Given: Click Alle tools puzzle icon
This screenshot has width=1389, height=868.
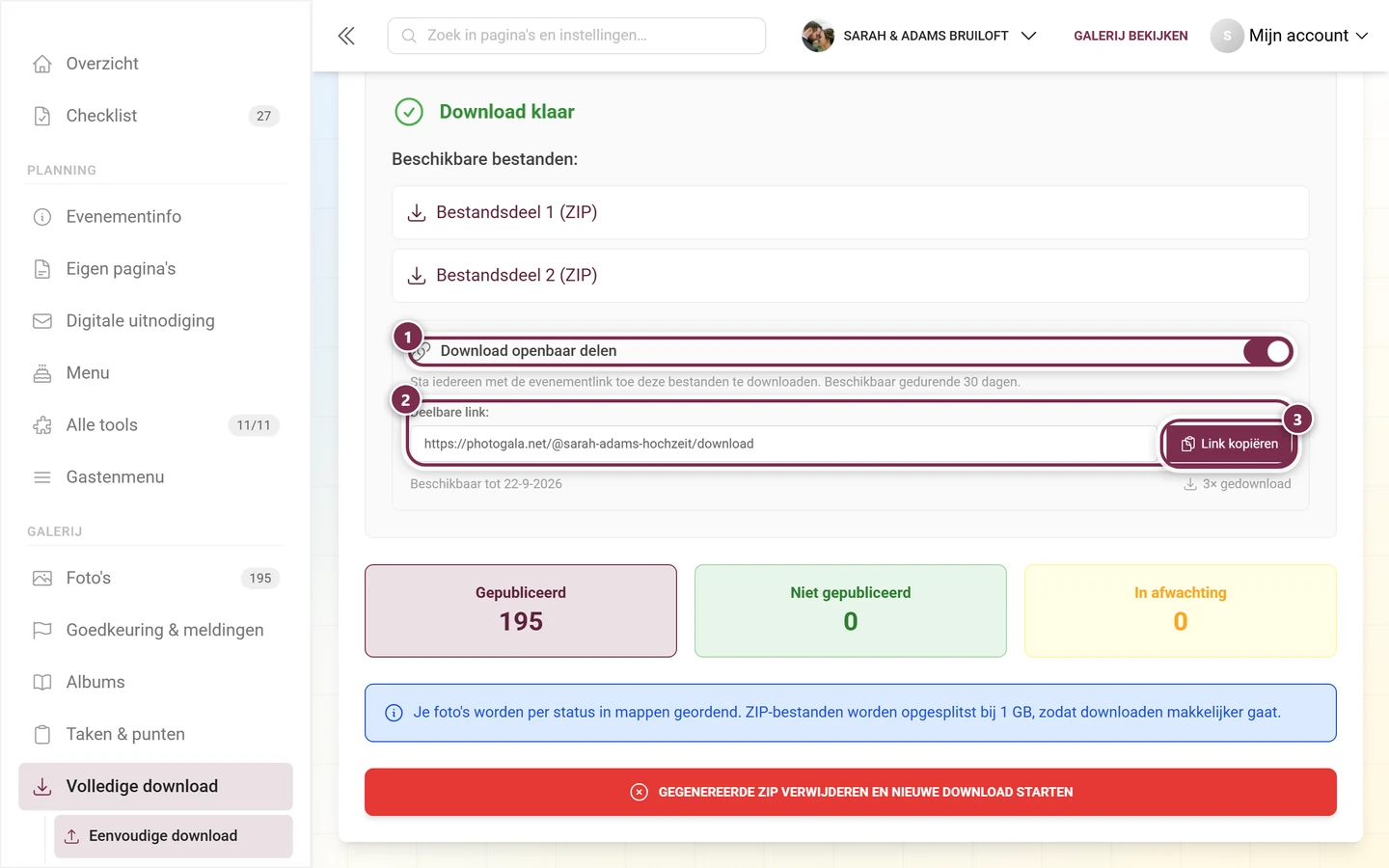Looking at the screenshot, I should coord(42,425).
